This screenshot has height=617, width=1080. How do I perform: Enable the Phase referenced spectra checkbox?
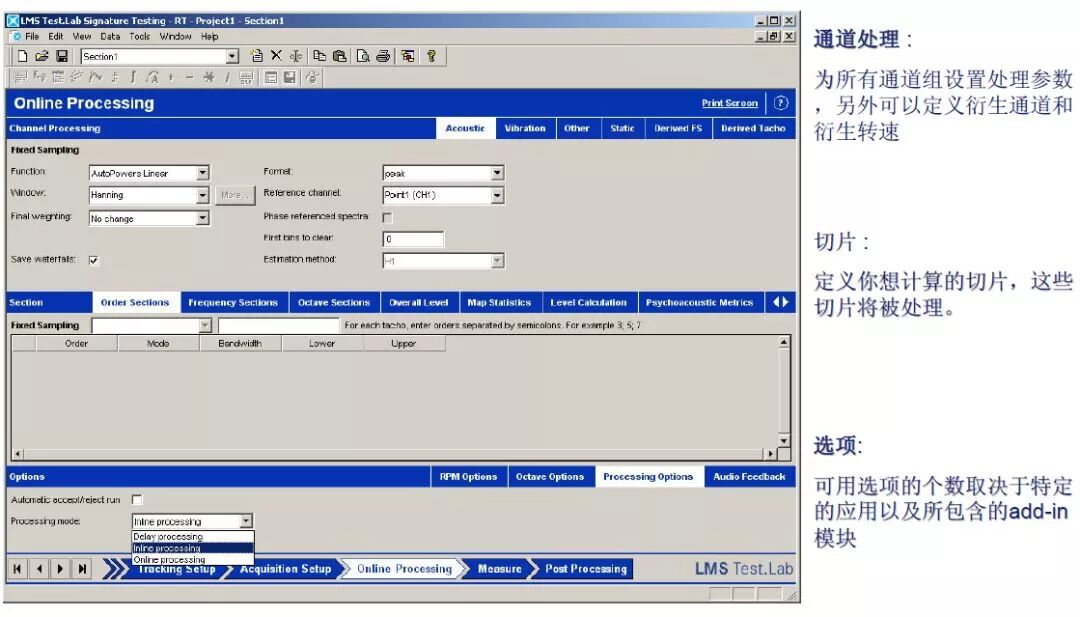tap(387, 218)
